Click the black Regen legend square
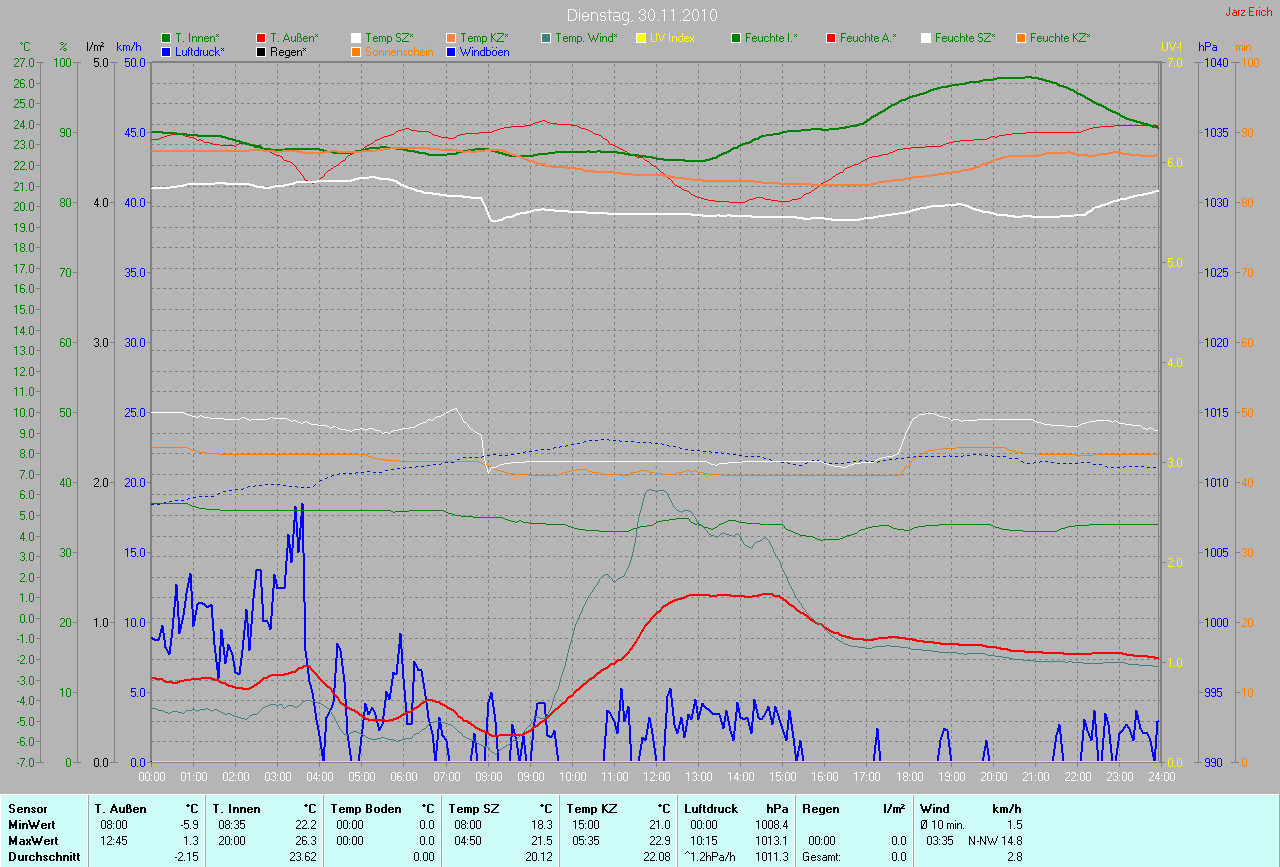The width and height of the screenshot is (1280, 867). [x=261, y=51]
